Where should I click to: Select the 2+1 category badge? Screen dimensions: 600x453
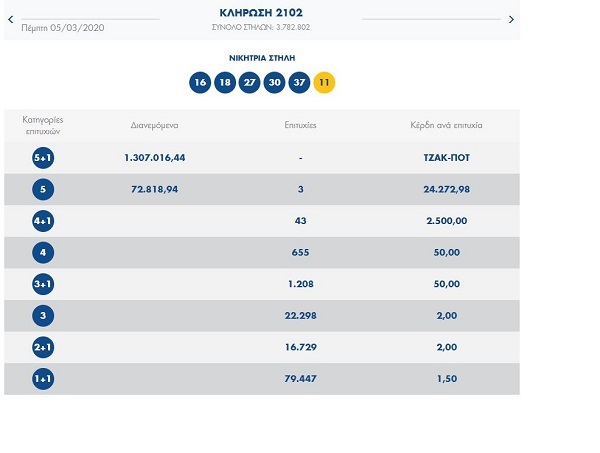pos(43,347)
